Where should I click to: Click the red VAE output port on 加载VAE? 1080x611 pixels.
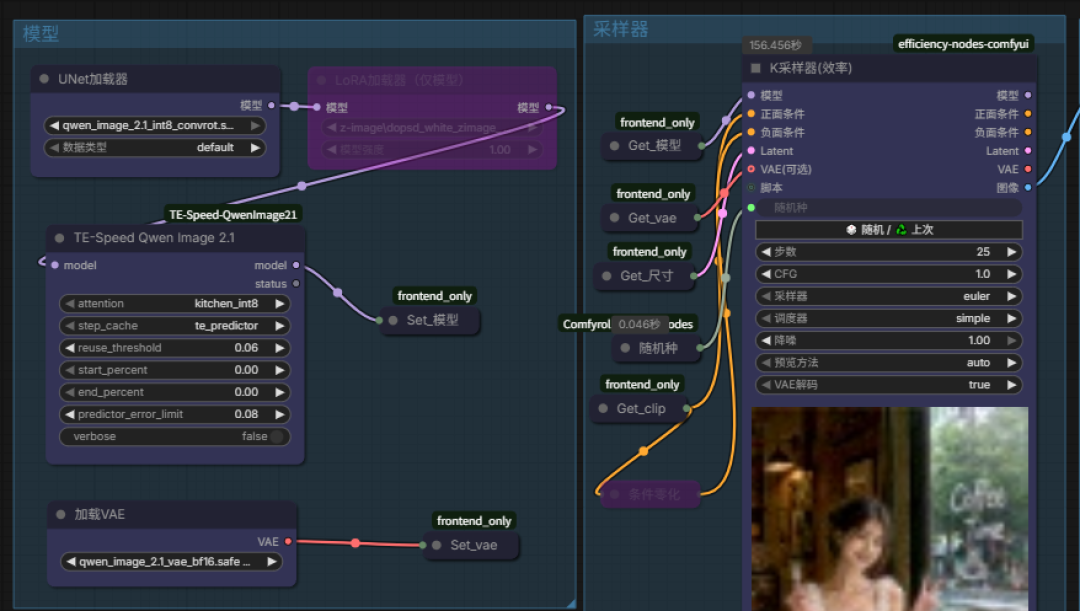(x=288, y=542)
